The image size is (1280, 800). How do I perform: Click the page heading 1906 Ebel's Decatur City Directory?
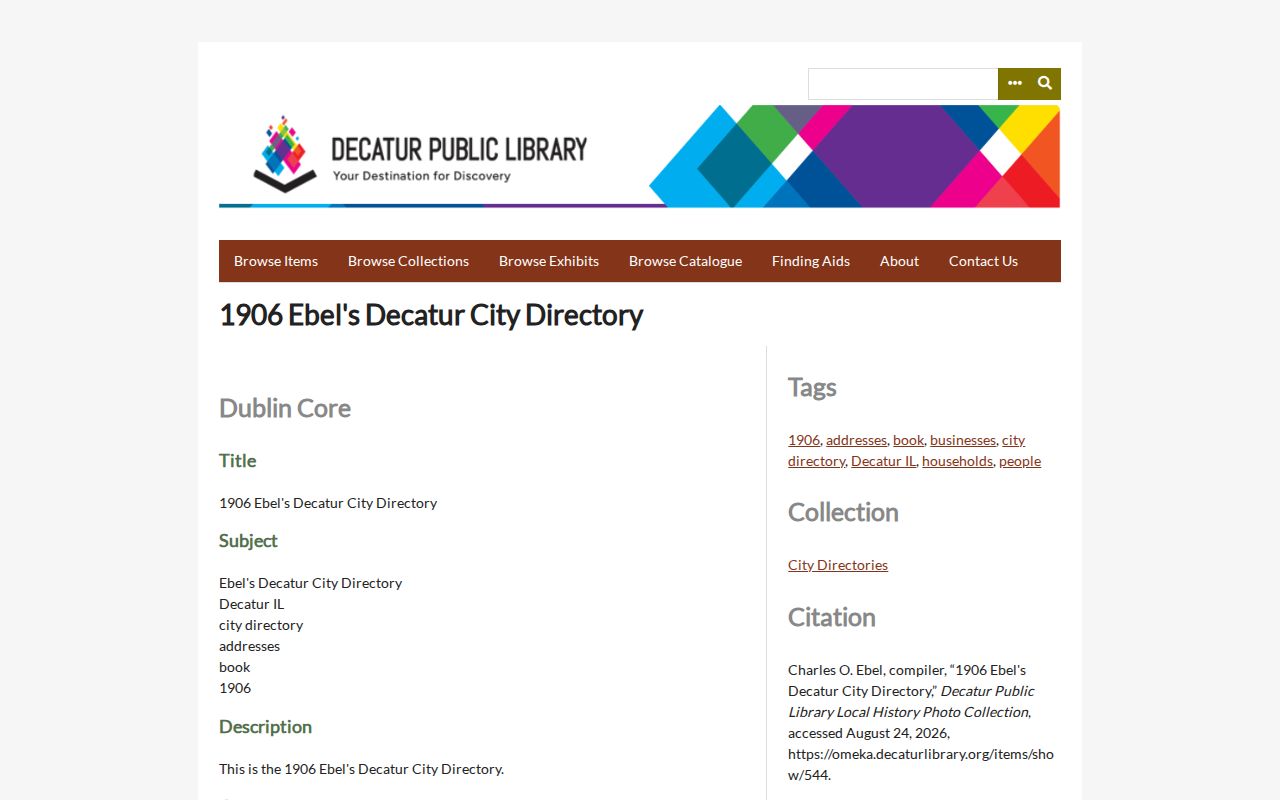pyautogui.click(x=431, y=315)
